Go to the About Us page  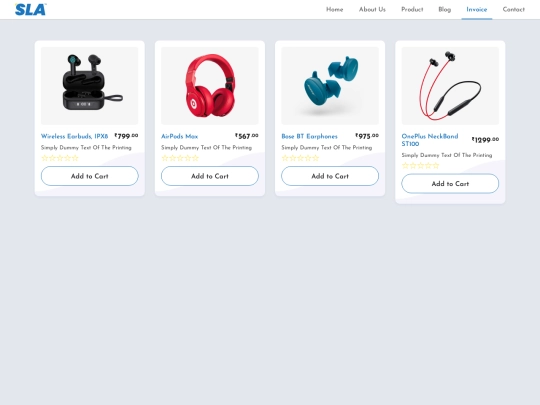tap(372, 10)
